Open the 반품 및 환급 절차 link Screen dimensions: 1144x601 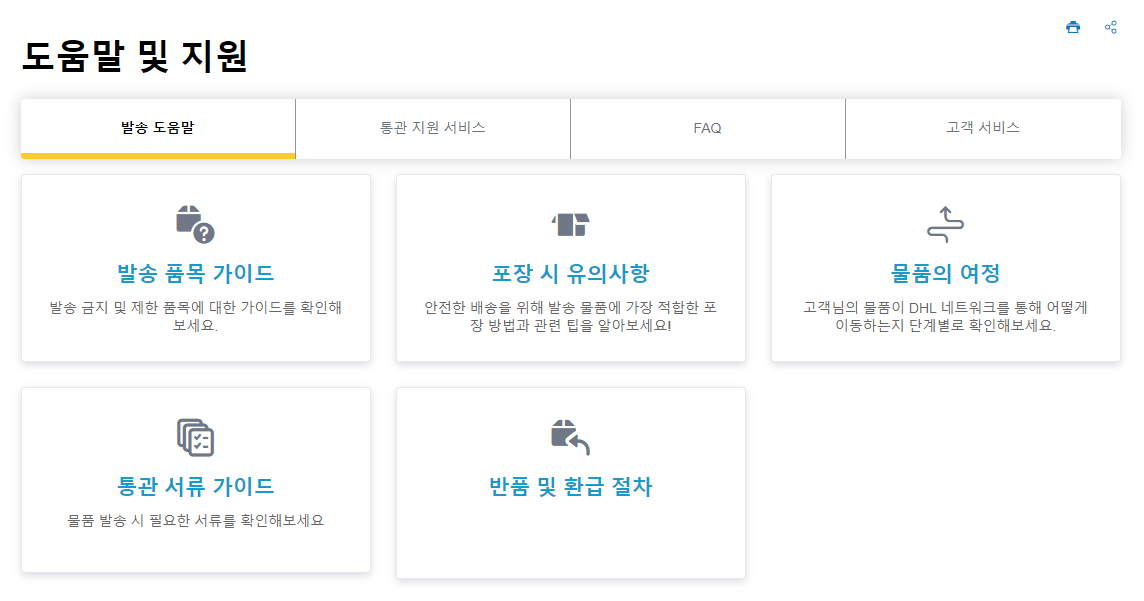571,486
